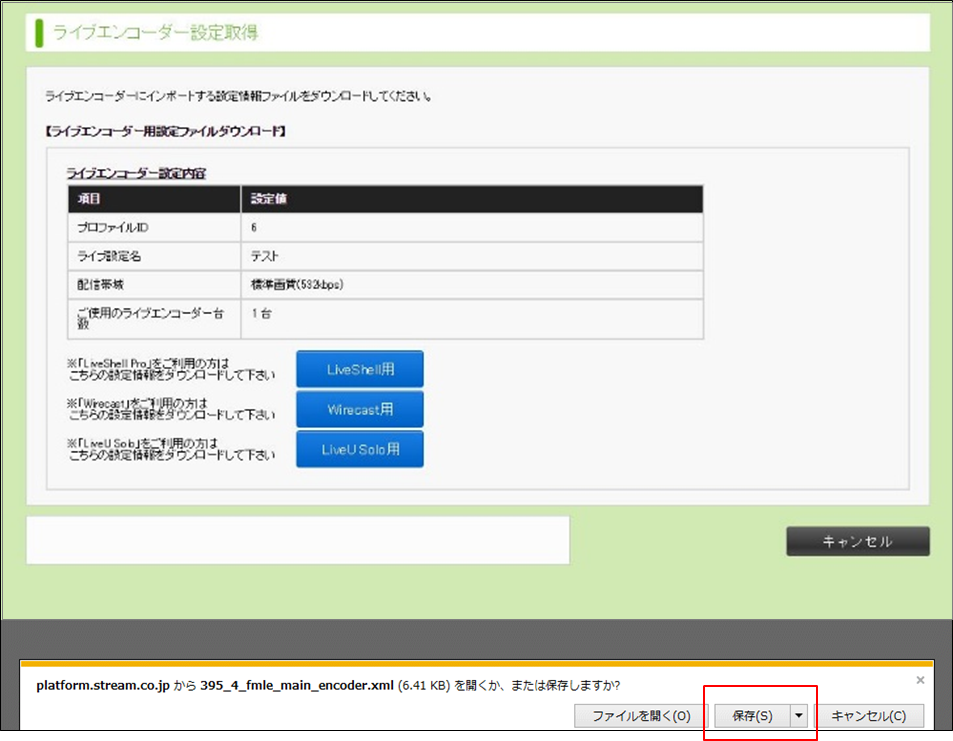
Task: Select the 395_4_fmle_main_encoder.xml file name
Action: pos(297,685)
